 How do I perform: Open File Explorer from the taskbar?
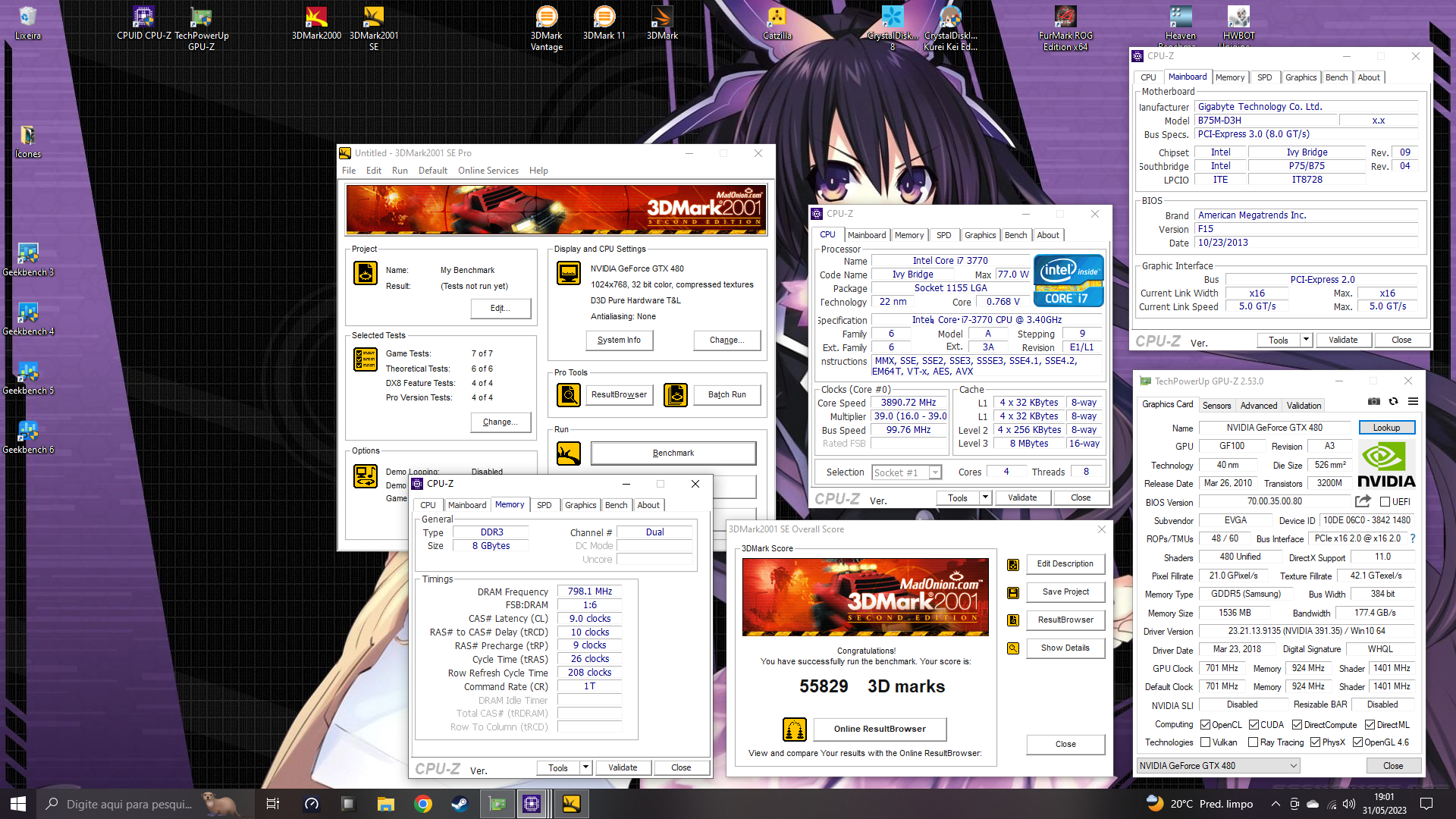[x=386, y=804]
